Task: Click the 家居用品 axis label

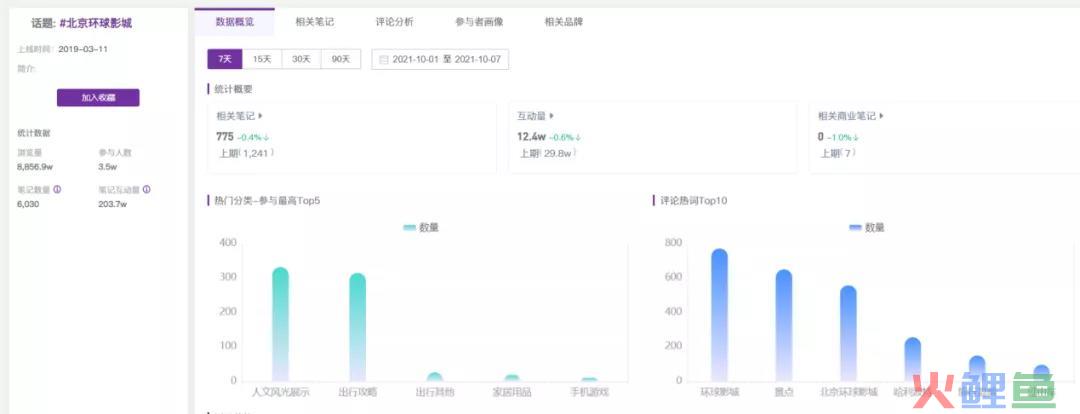Action: coord(512,392)
